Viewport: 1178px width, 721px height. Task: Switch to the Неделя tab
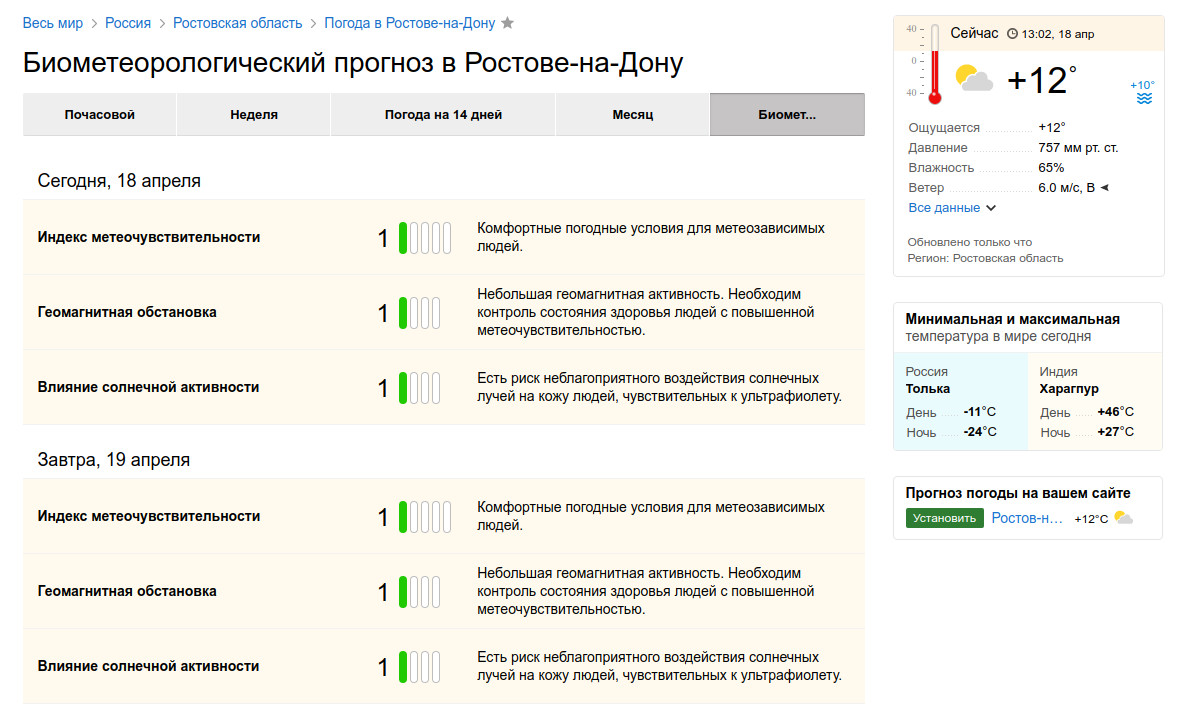point(254,114)
